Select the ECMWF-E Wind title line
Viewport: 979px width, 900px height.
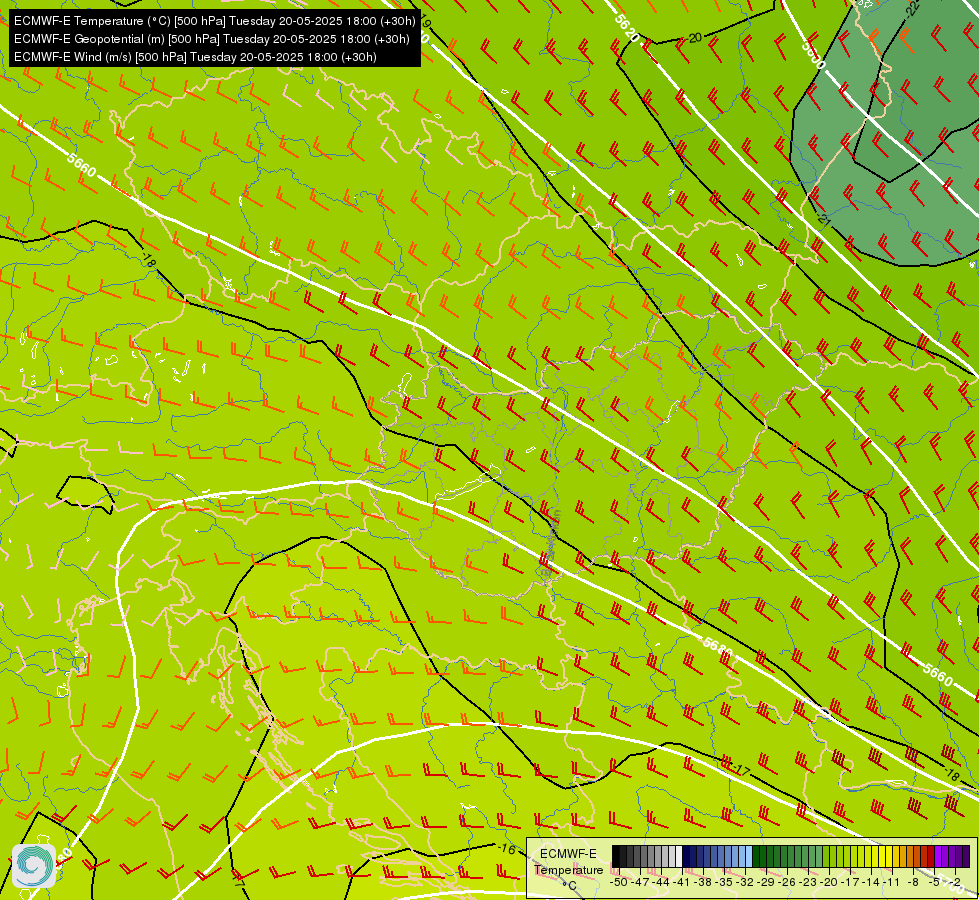[x=195, y=57]
